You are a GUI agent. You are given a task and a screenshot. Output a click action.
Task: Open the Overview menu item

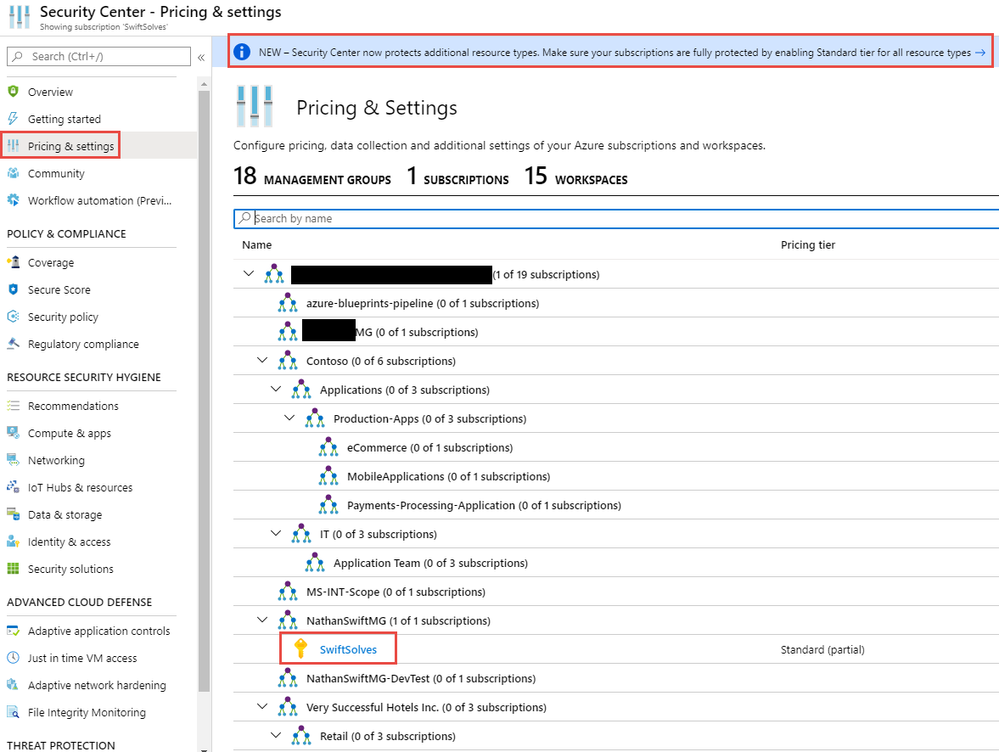50,92
